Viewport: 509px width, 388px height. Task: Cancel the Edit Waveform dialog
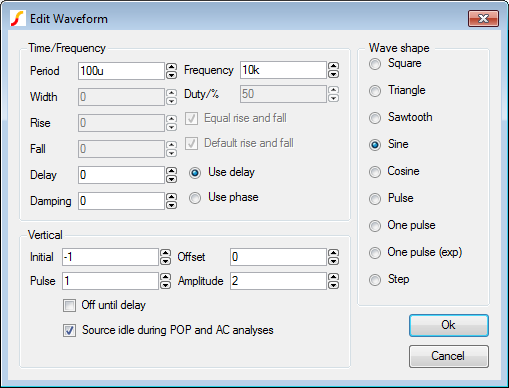(x=449, y=356)
